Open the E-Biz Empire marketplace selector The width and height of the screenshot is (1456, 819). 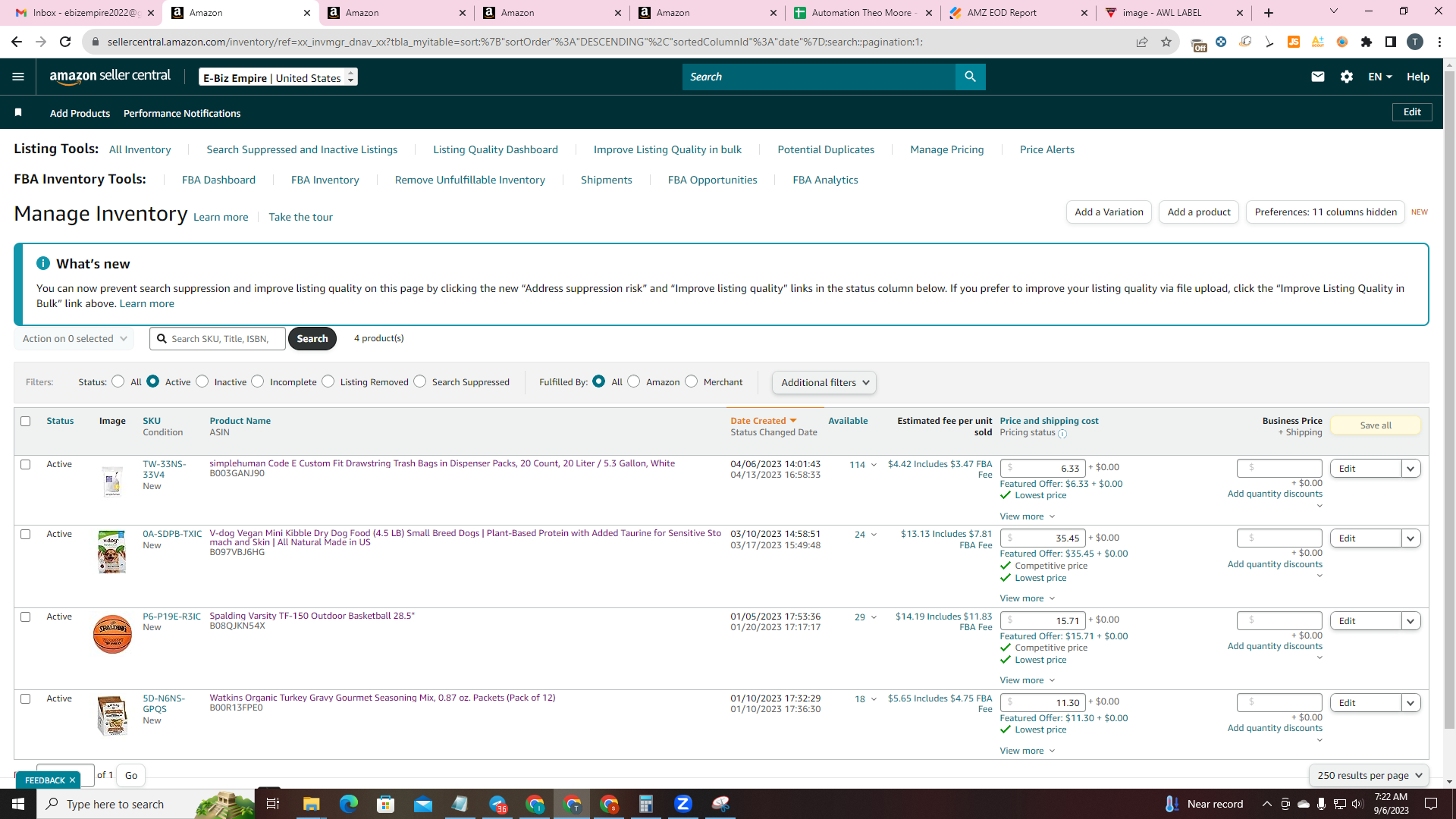pyautogui.click(x=278, y=77)
